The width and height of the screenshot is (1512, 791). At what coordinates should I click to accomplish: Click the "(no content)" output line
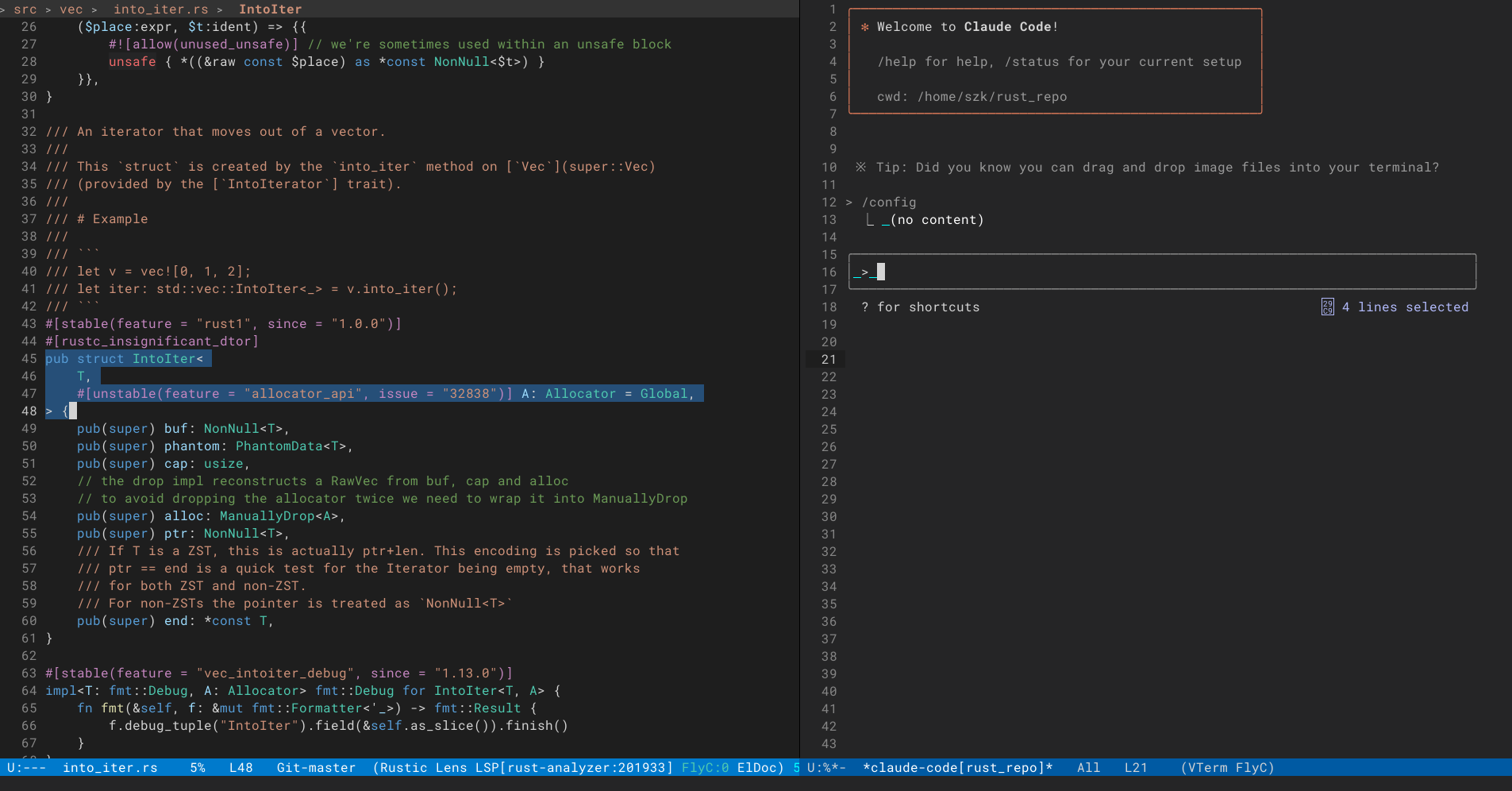click(937, 220)
